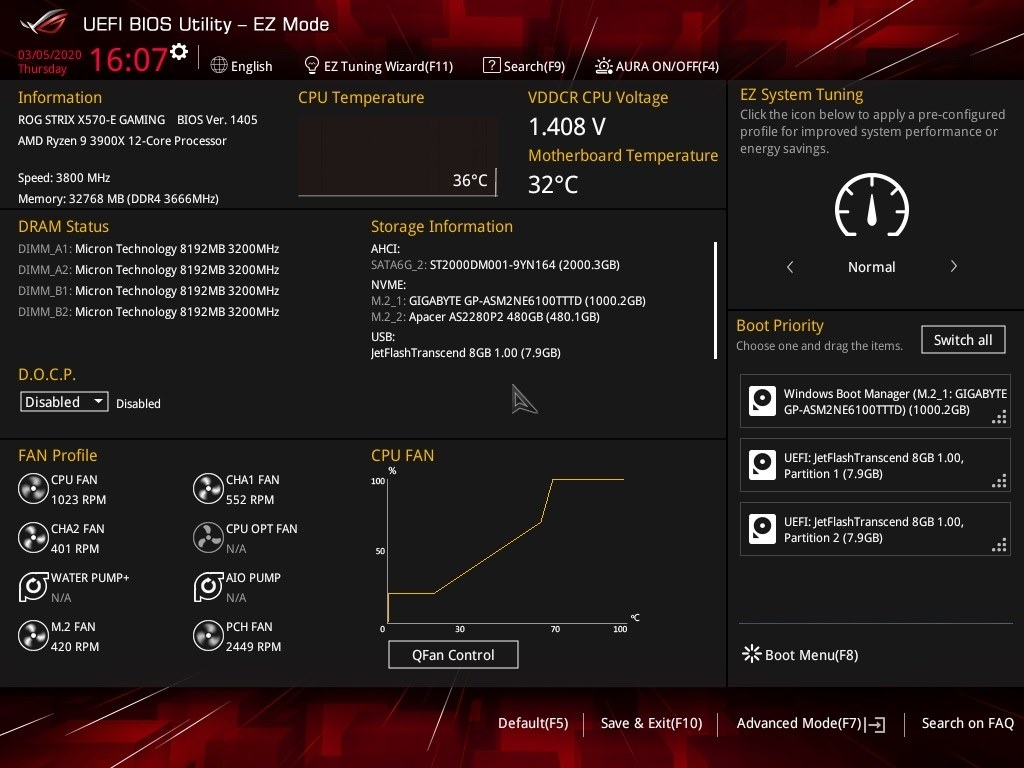Toggle AURA ON/OFF(F4)

coord(657,66)
